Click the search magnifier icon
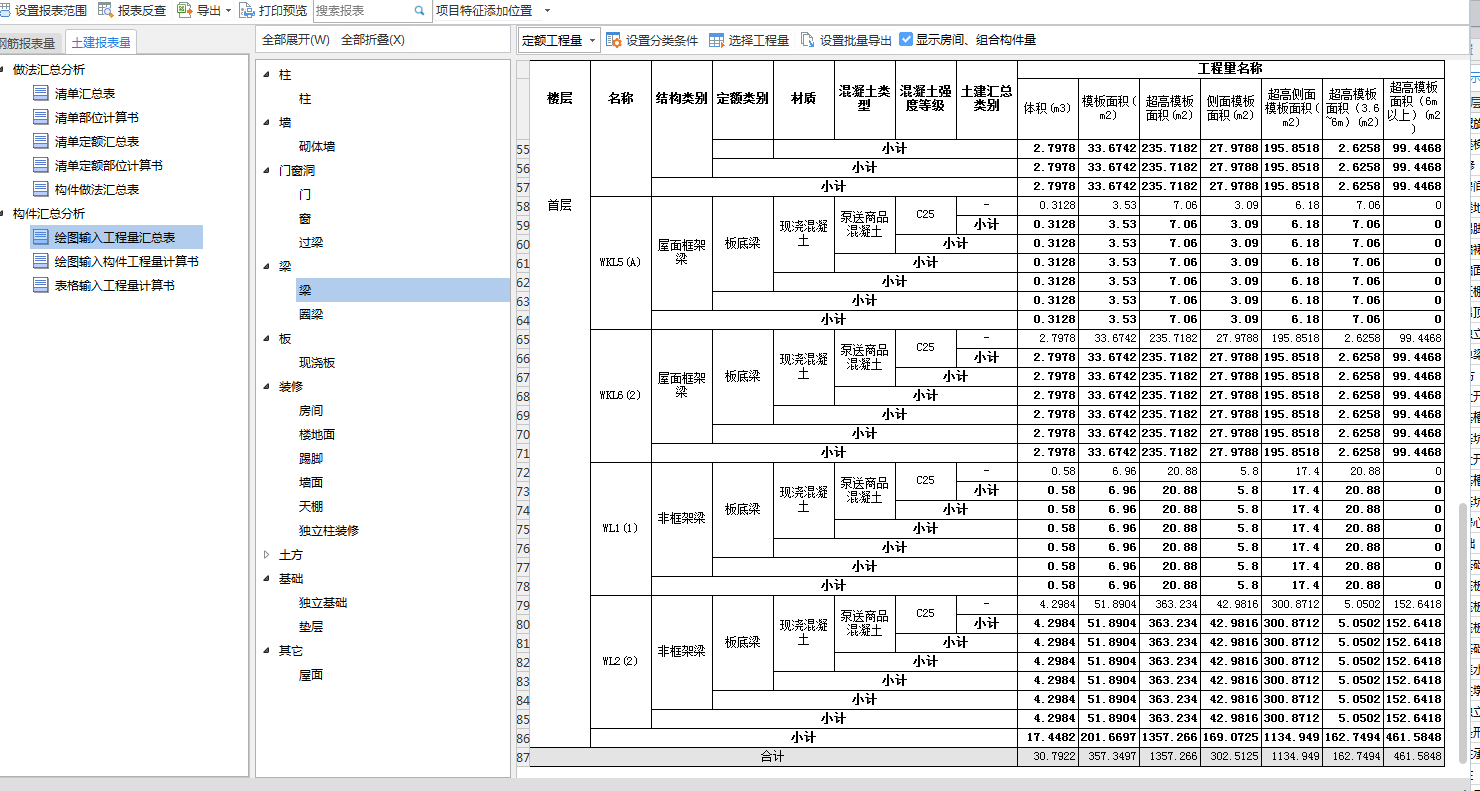Screen dimensions: 1480x791 point(420,11)
